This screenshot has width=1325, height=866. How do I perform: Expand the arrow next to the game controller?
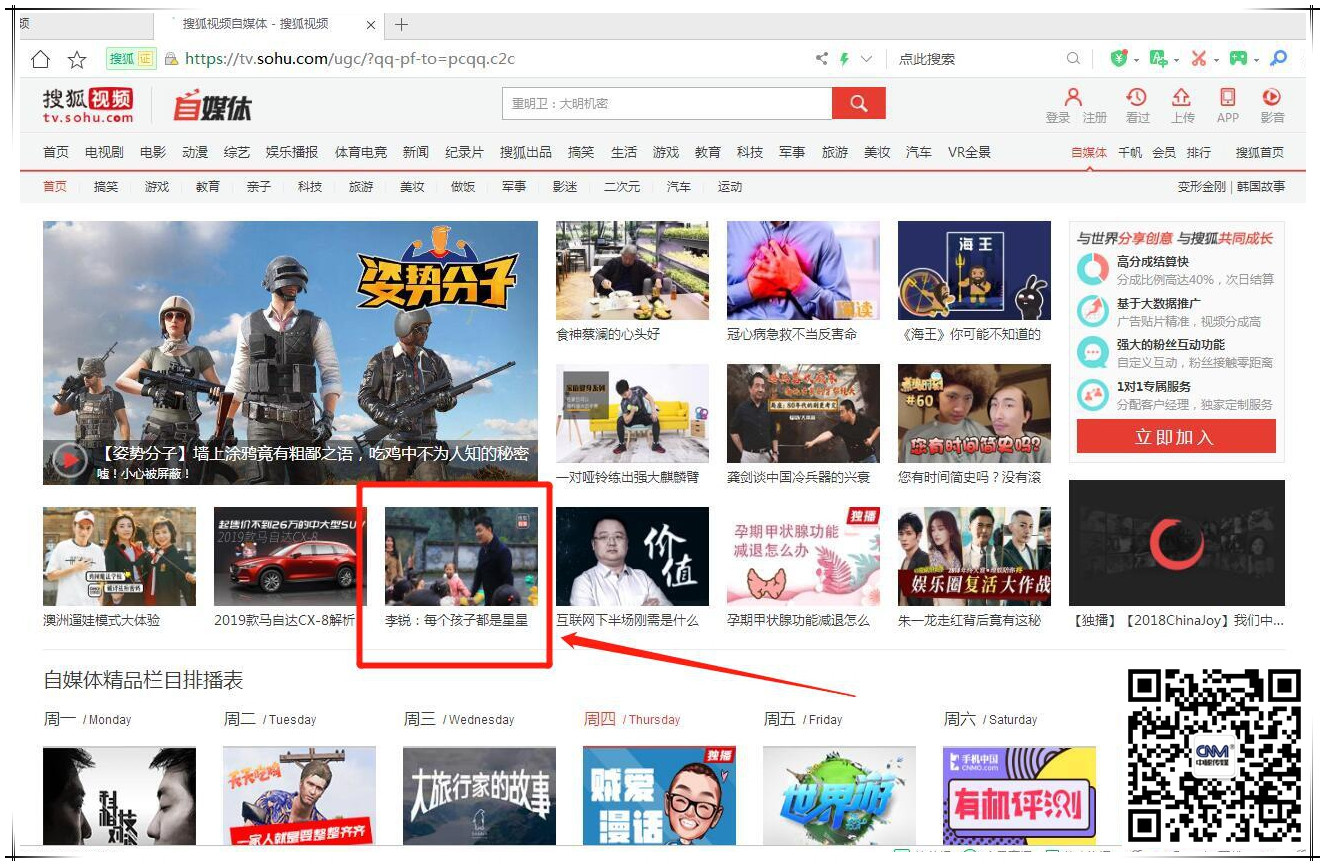(x=1256, y=60)
